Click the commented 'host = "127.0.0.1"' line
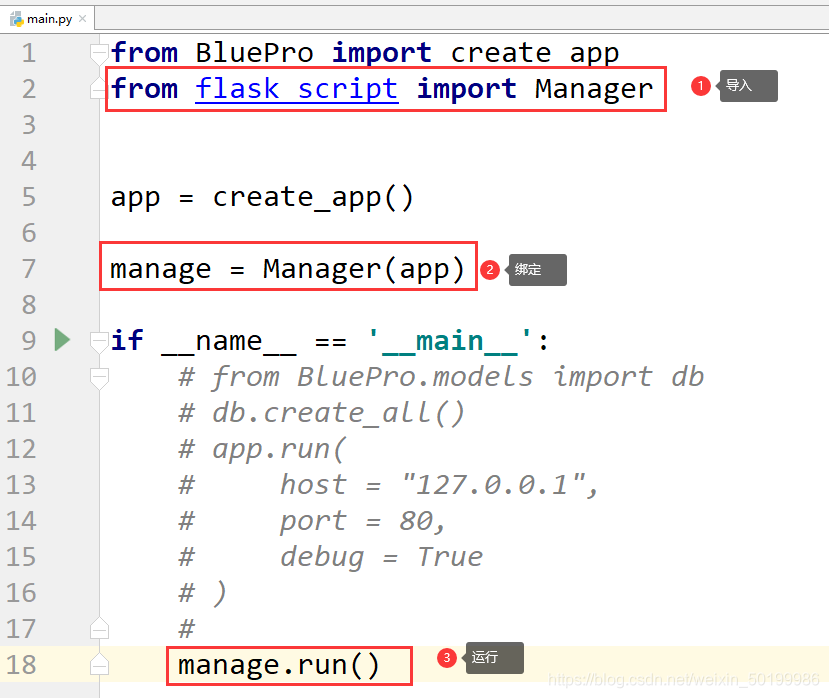The height and width of the screenshot is (698, 829). 439,485
